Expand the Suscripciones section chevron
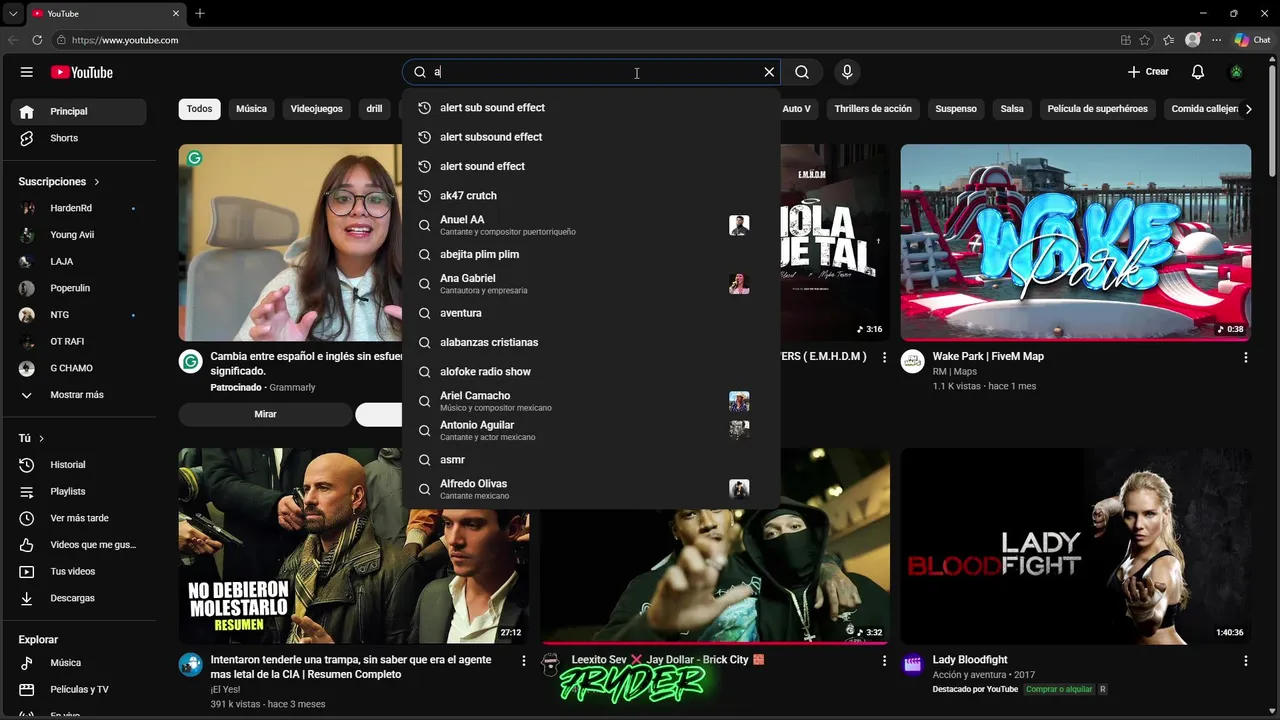Viewport: 1280px width, 720px height. [x=97, y=182]
